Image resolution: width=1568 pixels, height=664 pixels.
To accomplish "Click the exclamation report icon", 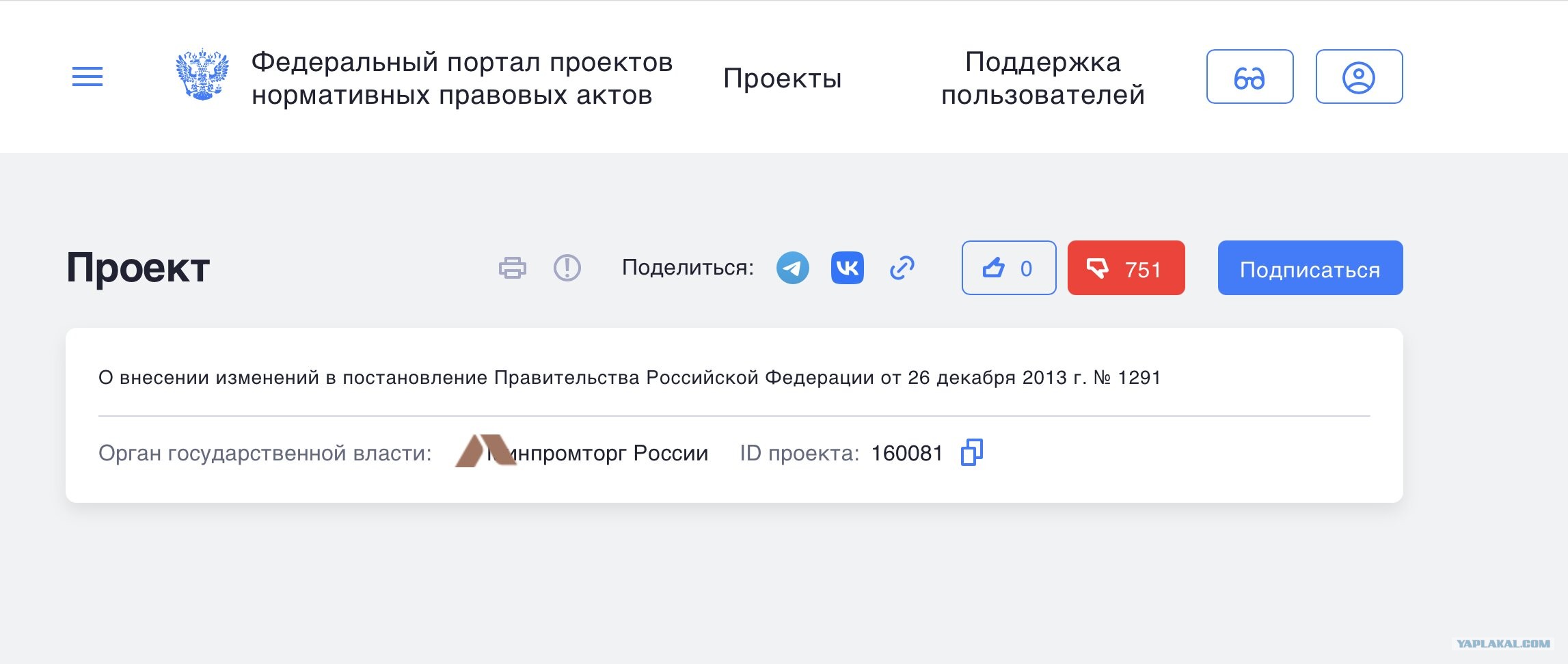I will point(567,268).
